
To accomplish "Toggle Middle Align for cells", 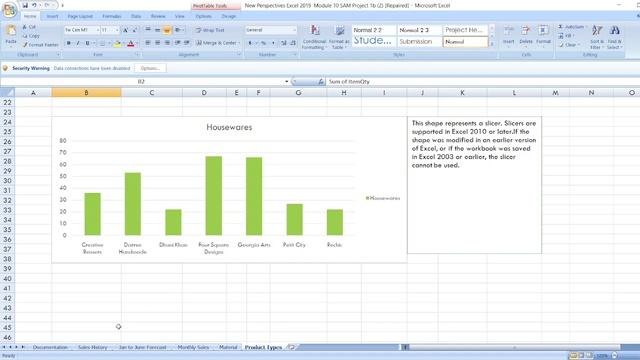I will tap(157, 30).
